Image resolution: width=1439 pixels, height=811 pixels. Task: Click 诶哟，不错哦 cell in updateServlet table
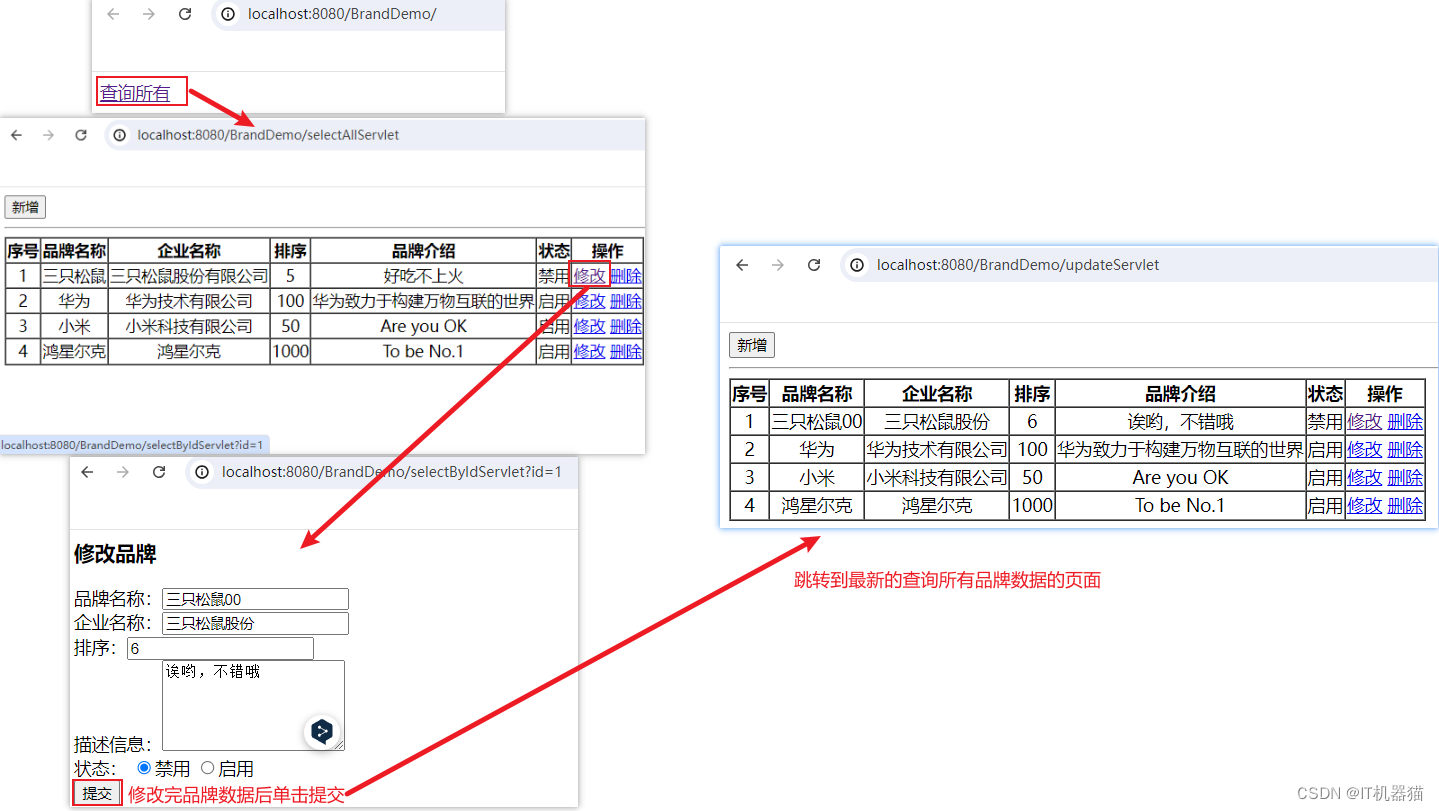pos(1180,422)
